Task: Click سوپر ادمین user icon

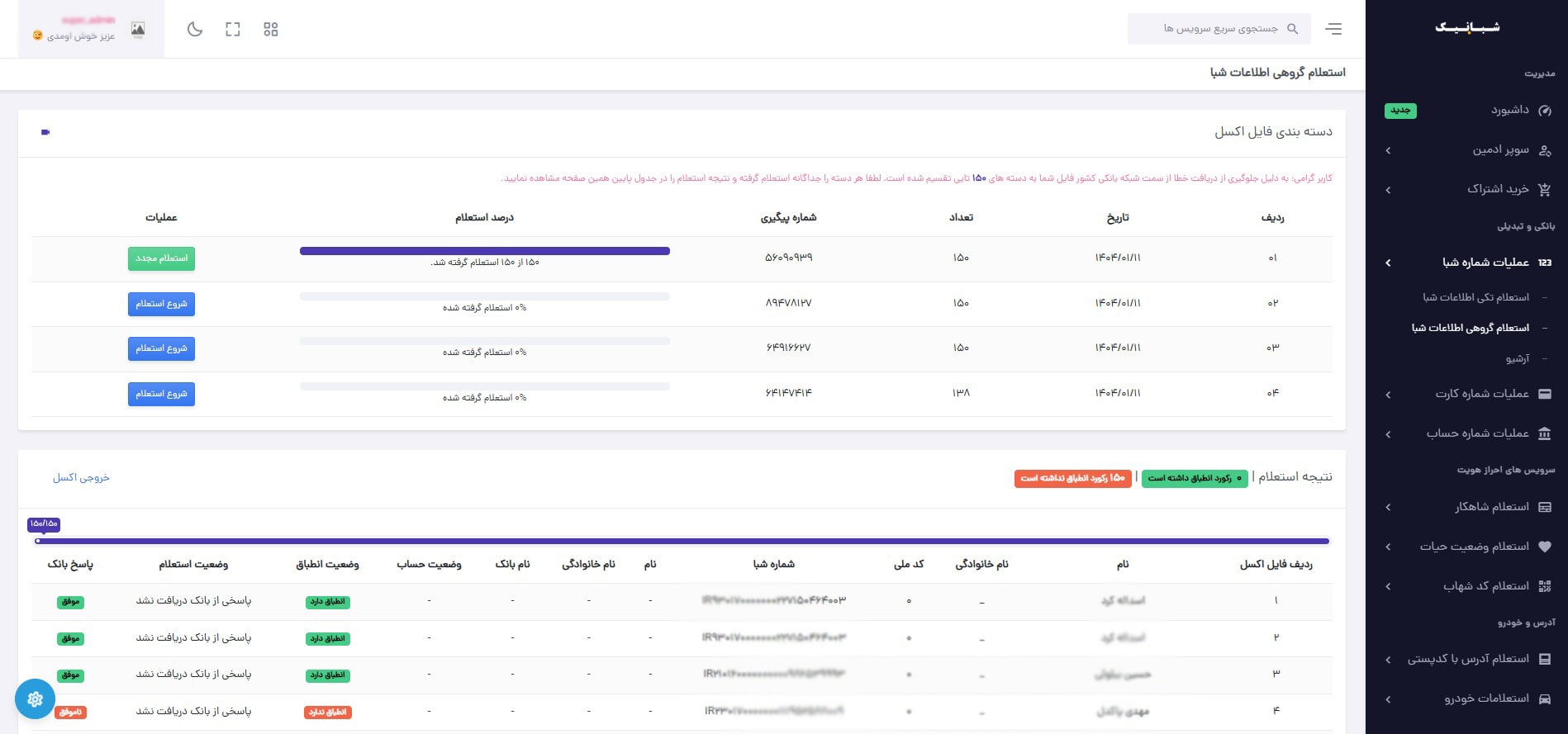Action: [1545, 150]
